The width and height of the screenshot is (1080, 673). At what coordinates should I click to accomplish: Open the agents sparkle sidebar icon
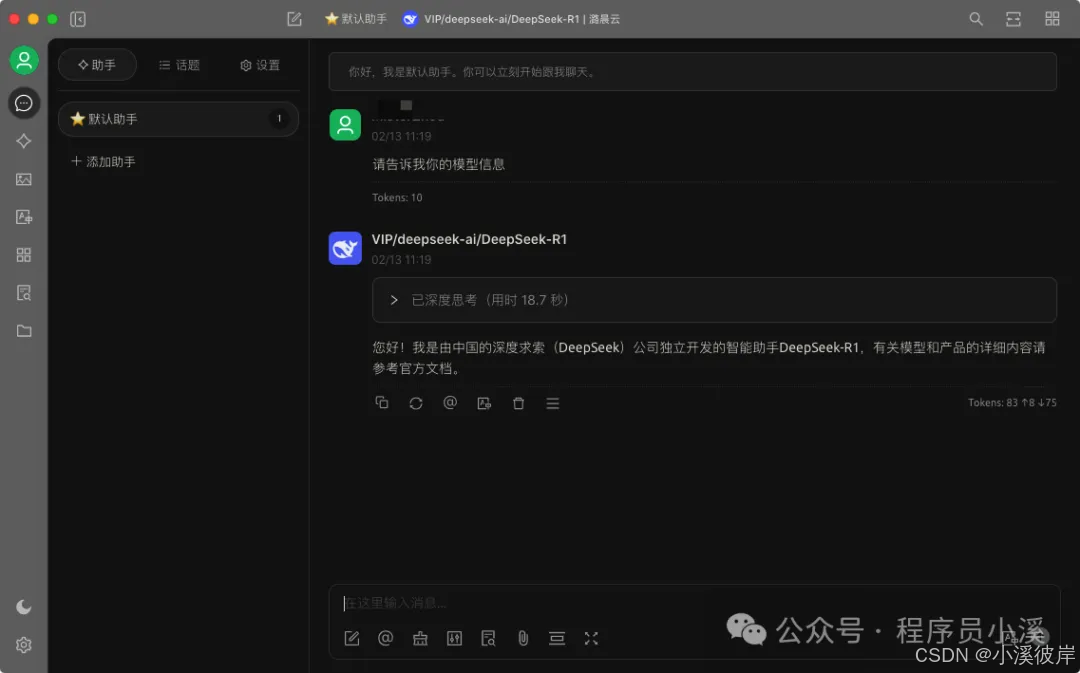coord(24,141)
